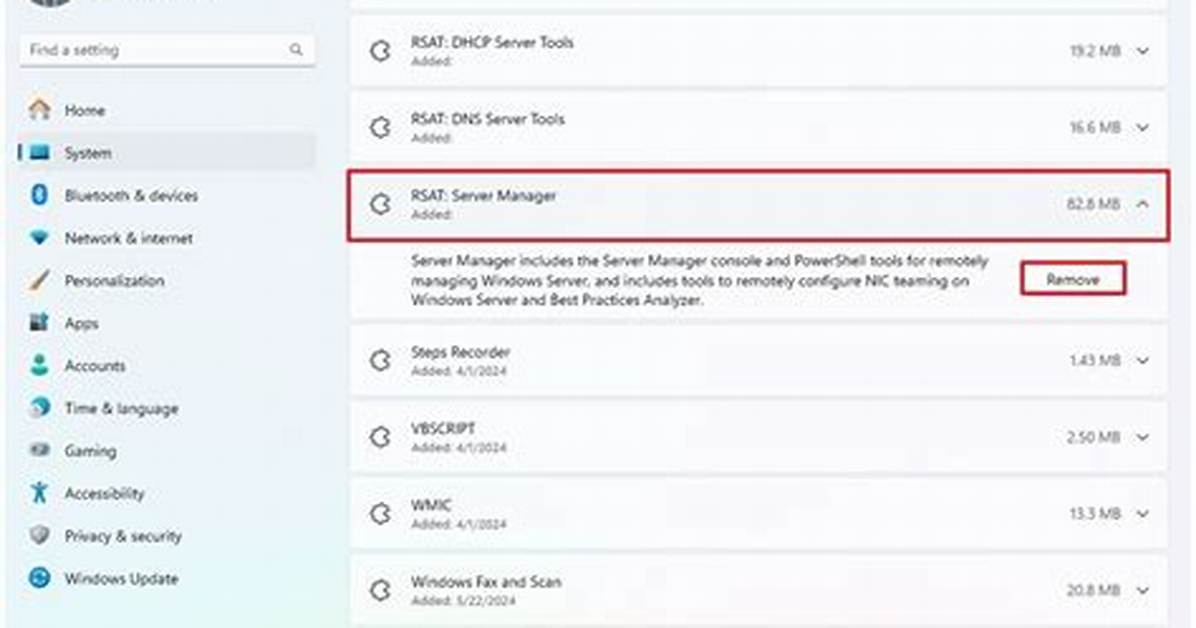Click the Windows Update sync icon

click(x=40, y=578)
